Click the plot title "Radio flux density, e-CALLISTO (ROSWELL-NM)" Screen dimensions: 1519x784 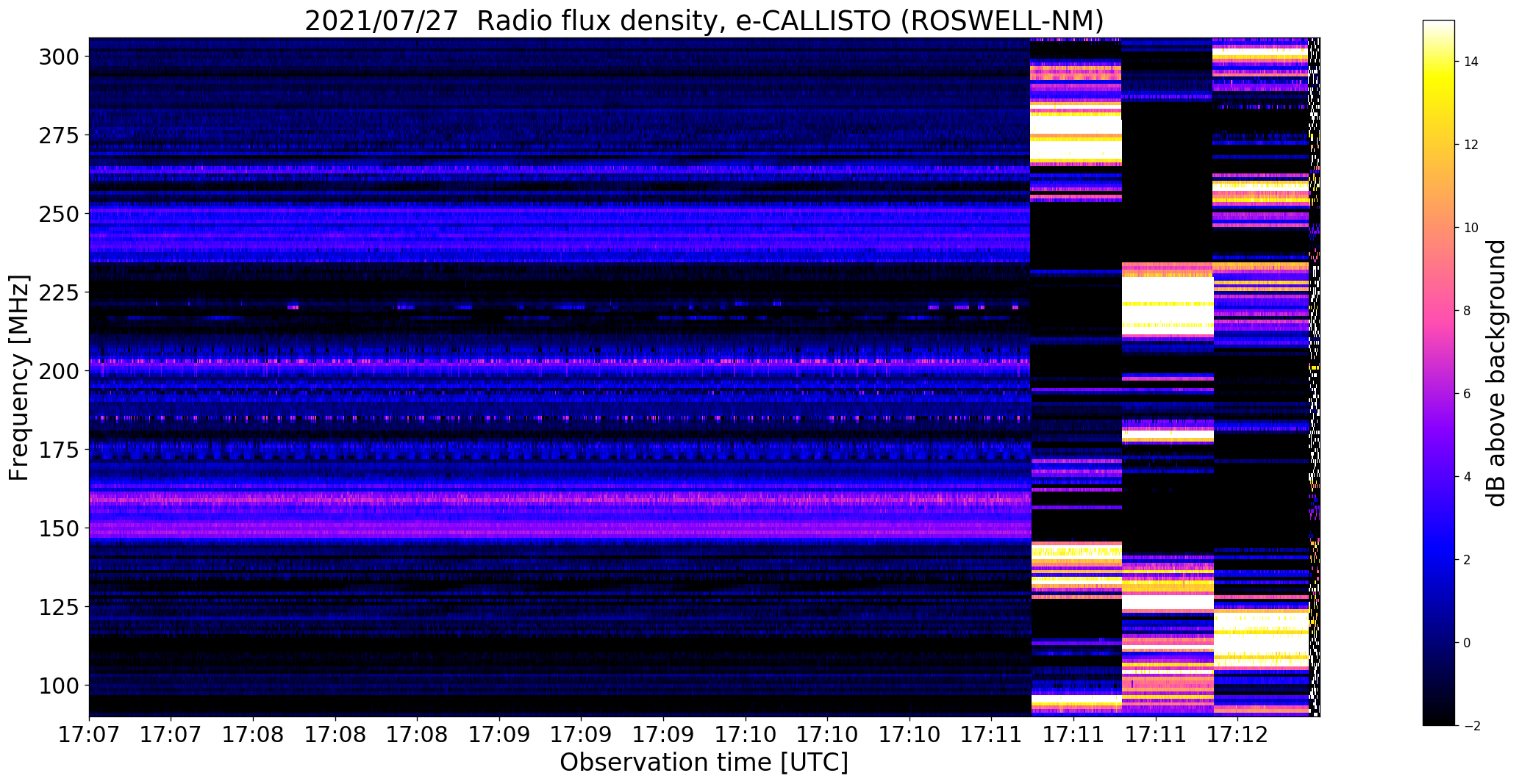(790, 20)
